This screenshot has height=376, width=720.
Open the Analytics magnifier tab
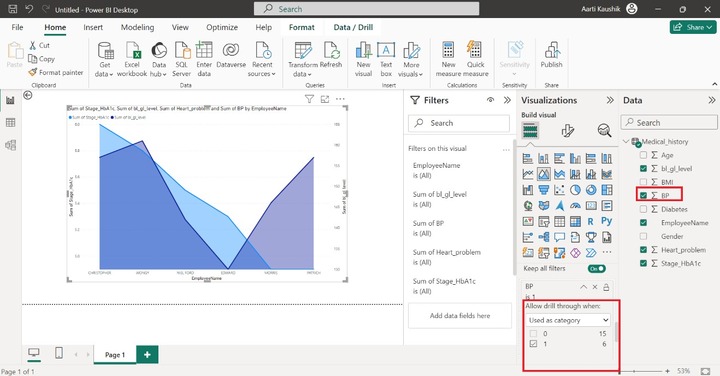coord(604,131)
